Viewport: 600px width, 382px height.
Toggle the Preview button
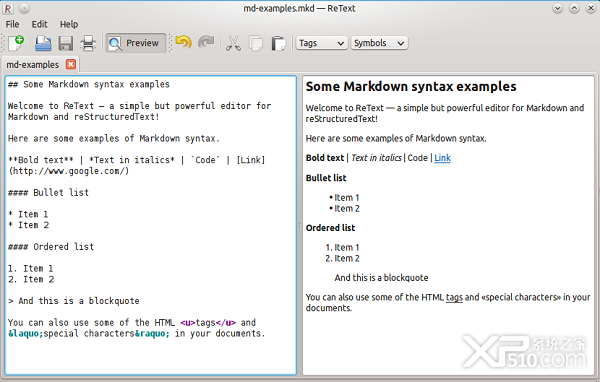135,43
